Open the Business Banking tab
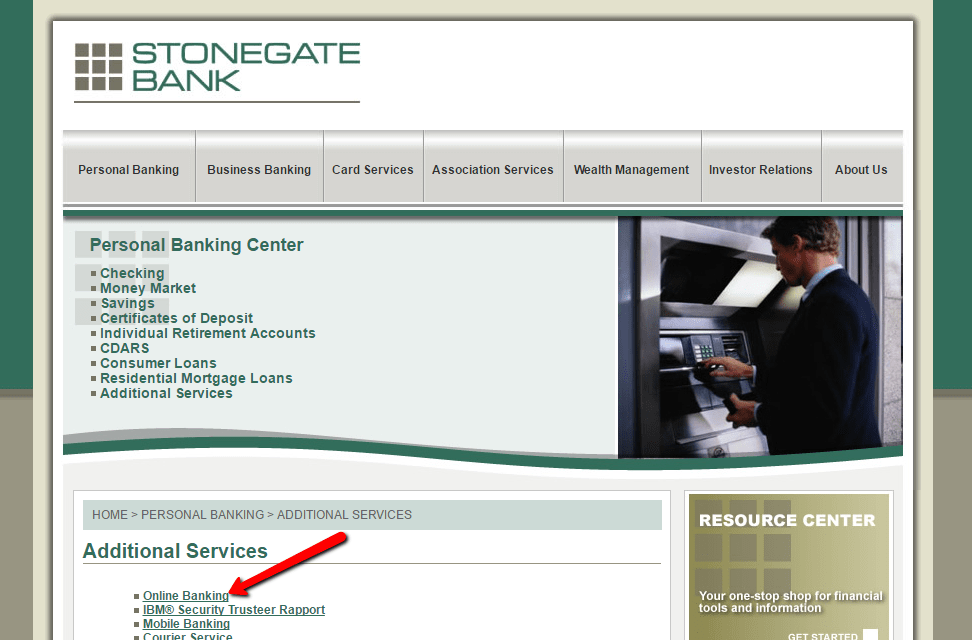 [258, 169]
